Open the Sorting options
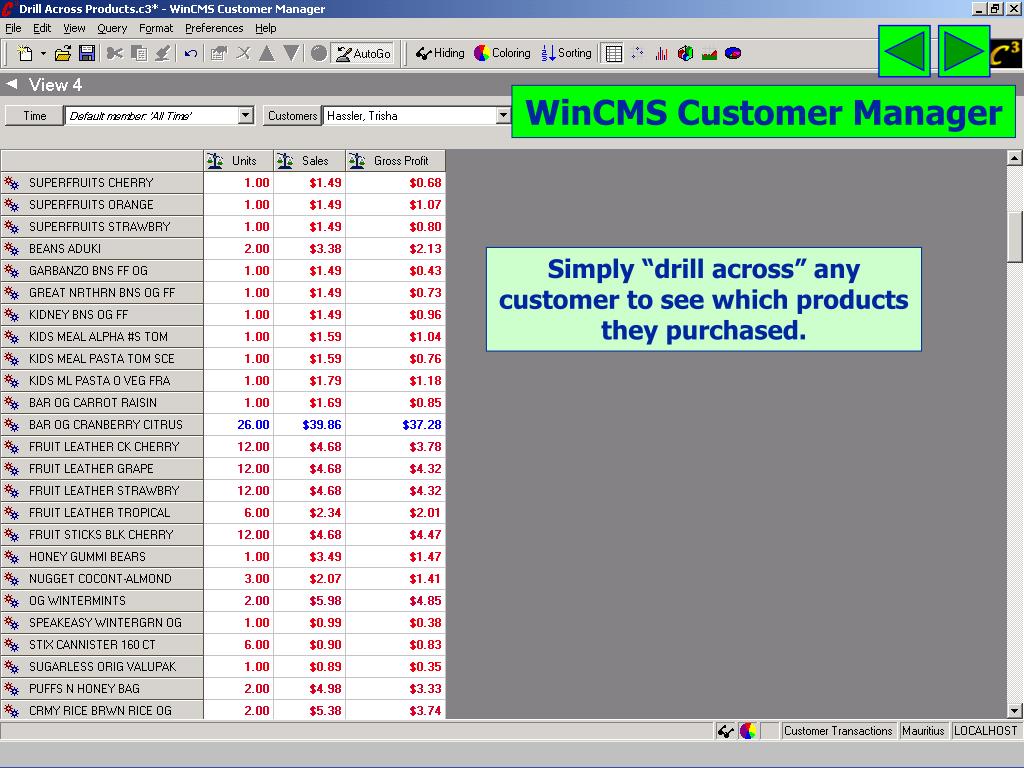This screenshot has height=768, width=1024. click(566, 54)
